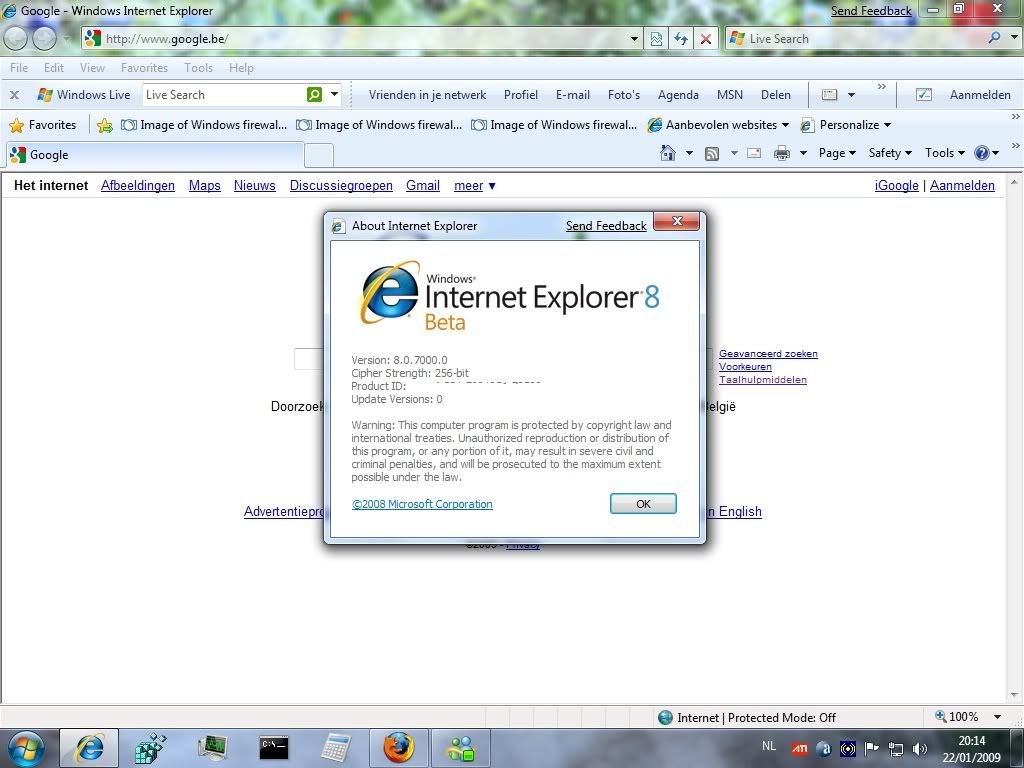
Task: Click Geavanceerd zoeken link
Action: point(768,353)
